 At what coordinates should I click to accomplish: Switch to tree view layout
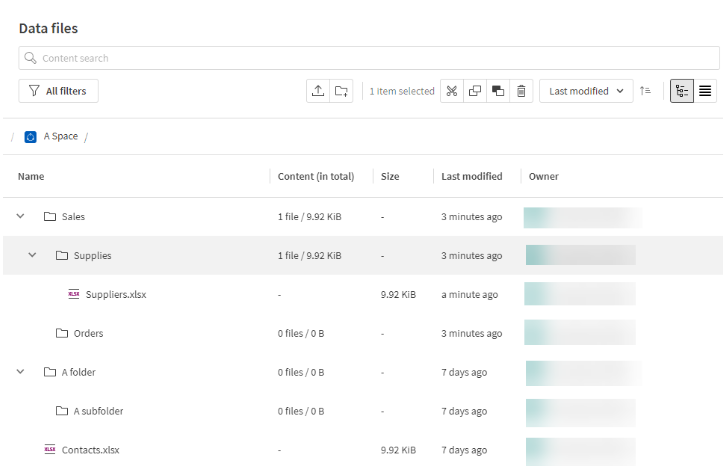point(682,91)
